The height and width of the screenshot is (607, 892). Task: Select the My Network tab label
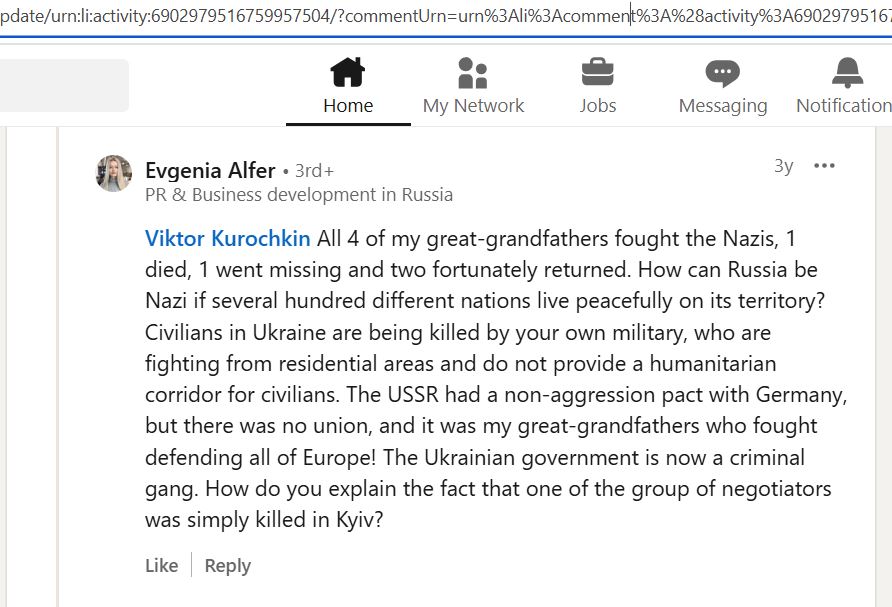click(x=473, y=106)
